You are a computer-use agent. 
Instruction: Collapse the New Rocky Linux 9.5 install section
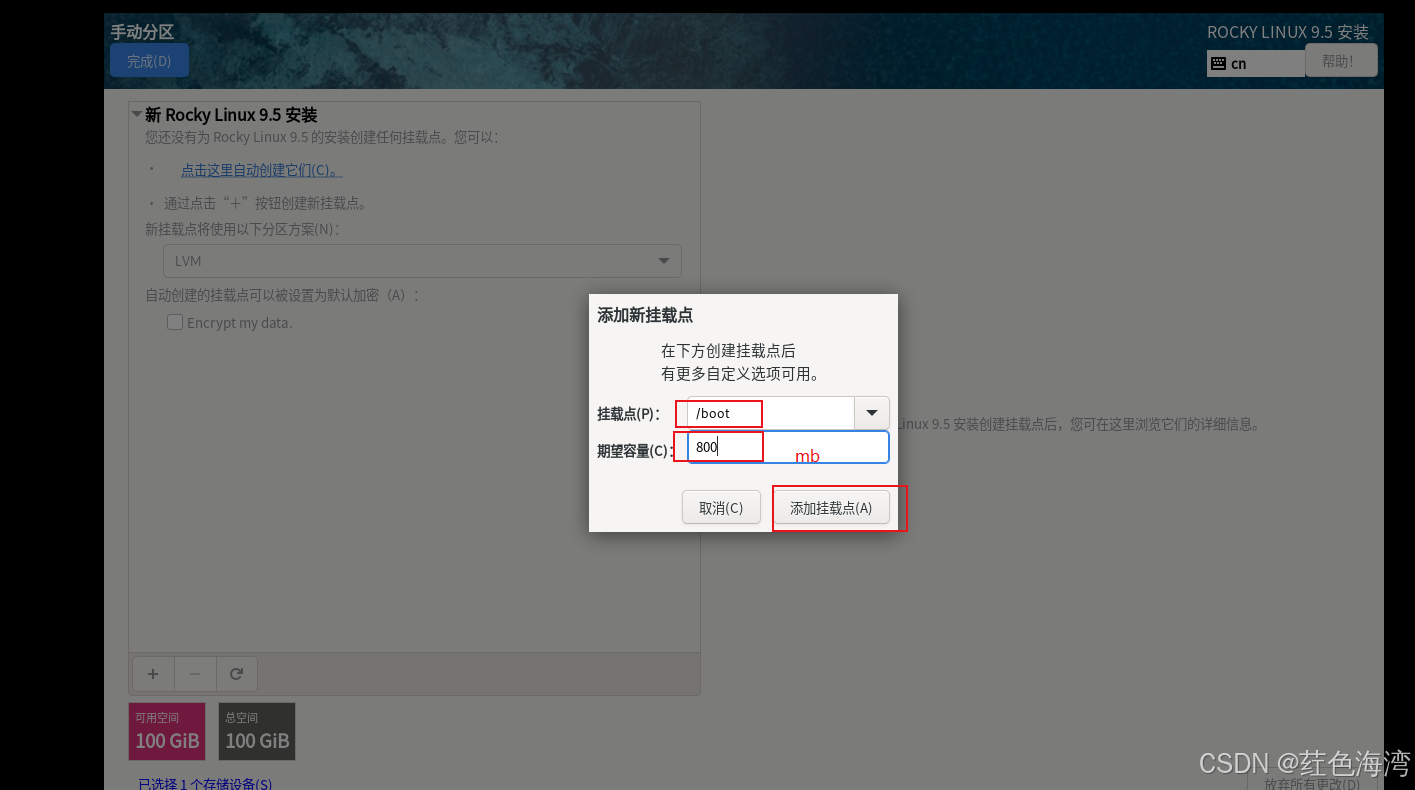coord(137,115)
